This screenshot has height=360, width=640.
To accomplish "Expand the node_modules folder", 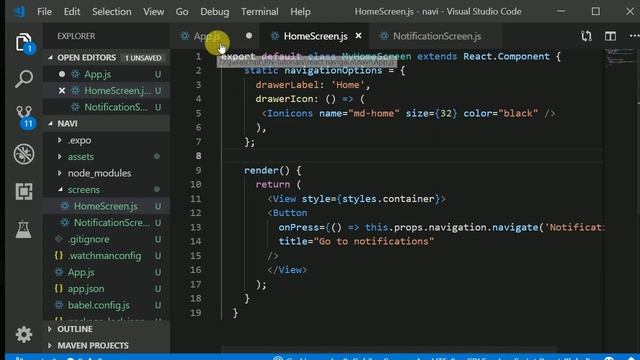I will (60, 173).
